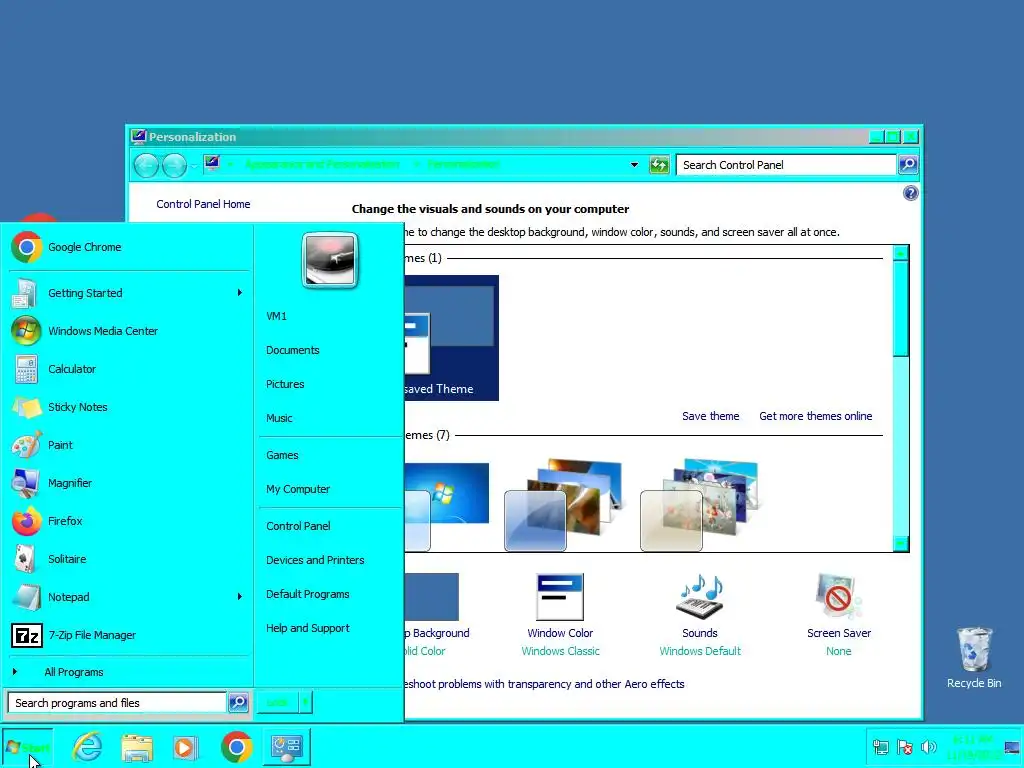1024x768 pixels.
Task: Click the Forward navigation button in Personalization
Action: (x=174, y=165)
